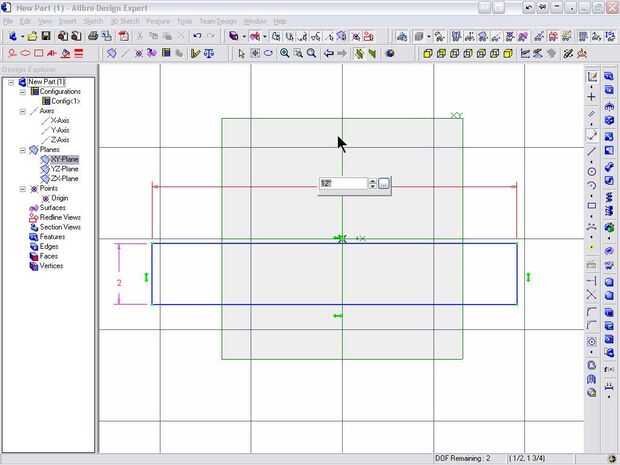
Task: Select ZX-Plane in the Design Explorer
Action: tap(64, 179)
